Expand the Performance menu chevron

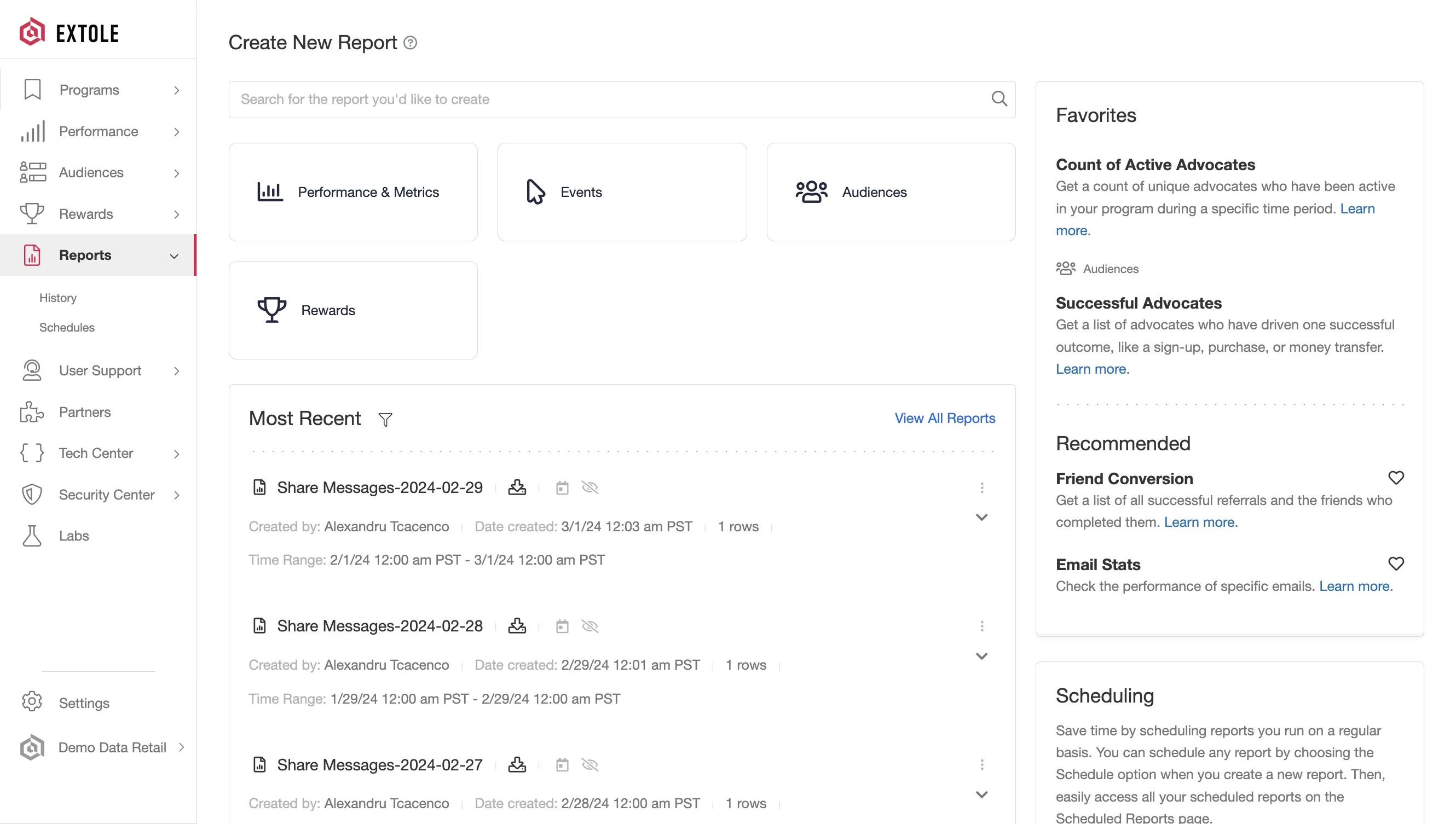tap(177, 132)
